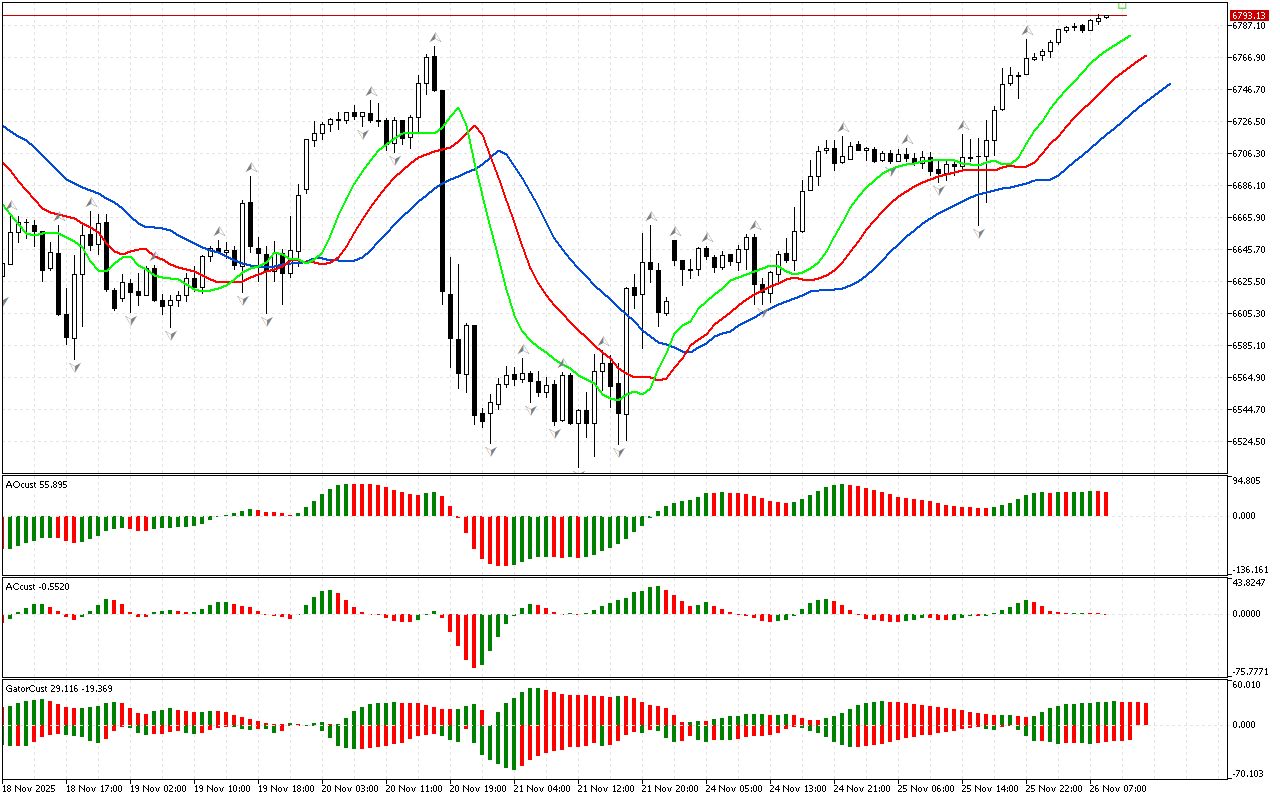
Task: Click the AOcust 55.895 indicator label
Action: click(37, 484)
